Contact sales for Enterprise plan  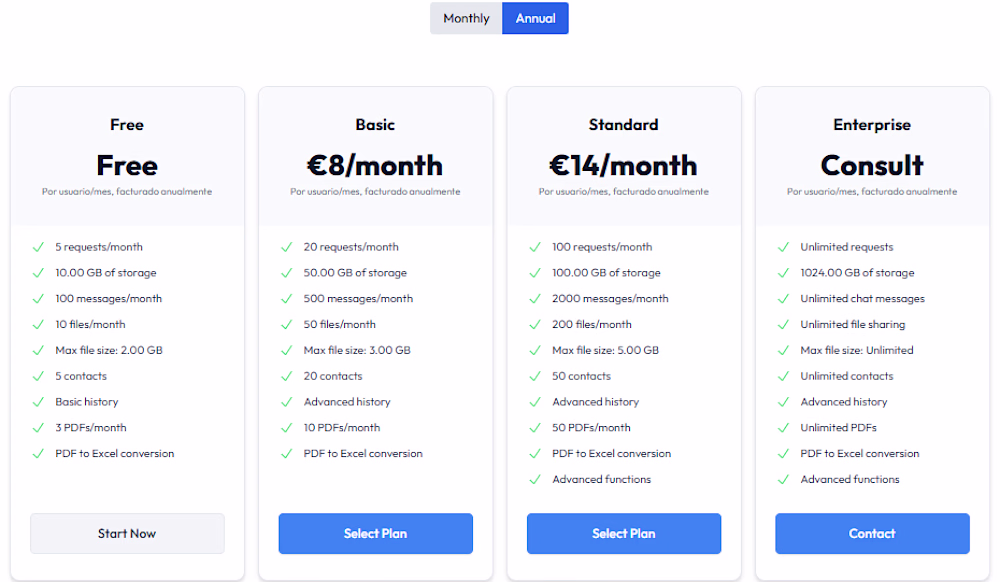[x=872, y=533]
